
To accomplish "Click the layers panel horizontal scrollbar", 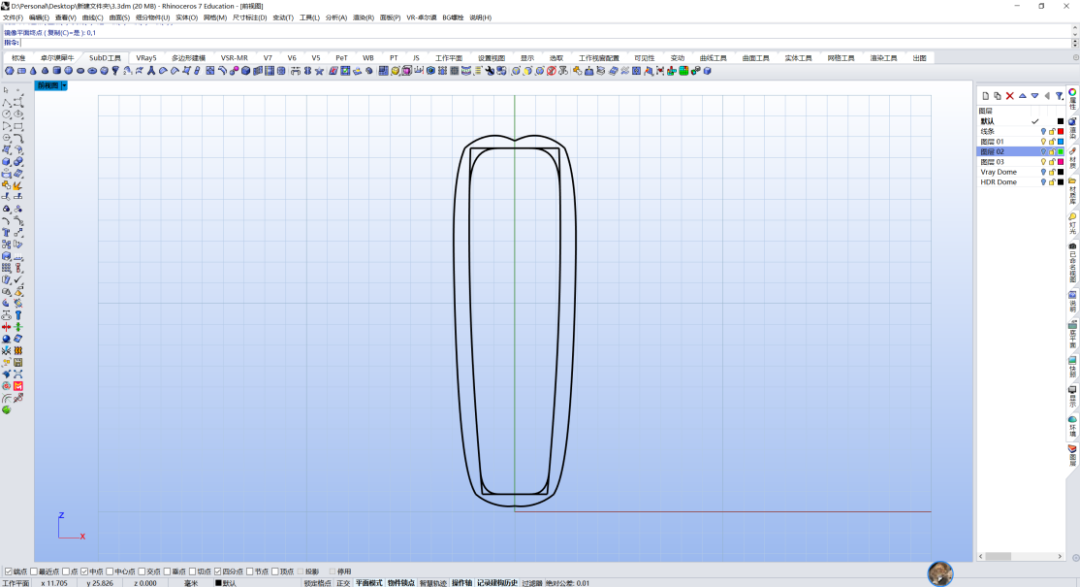I will tap(1021, 556).
